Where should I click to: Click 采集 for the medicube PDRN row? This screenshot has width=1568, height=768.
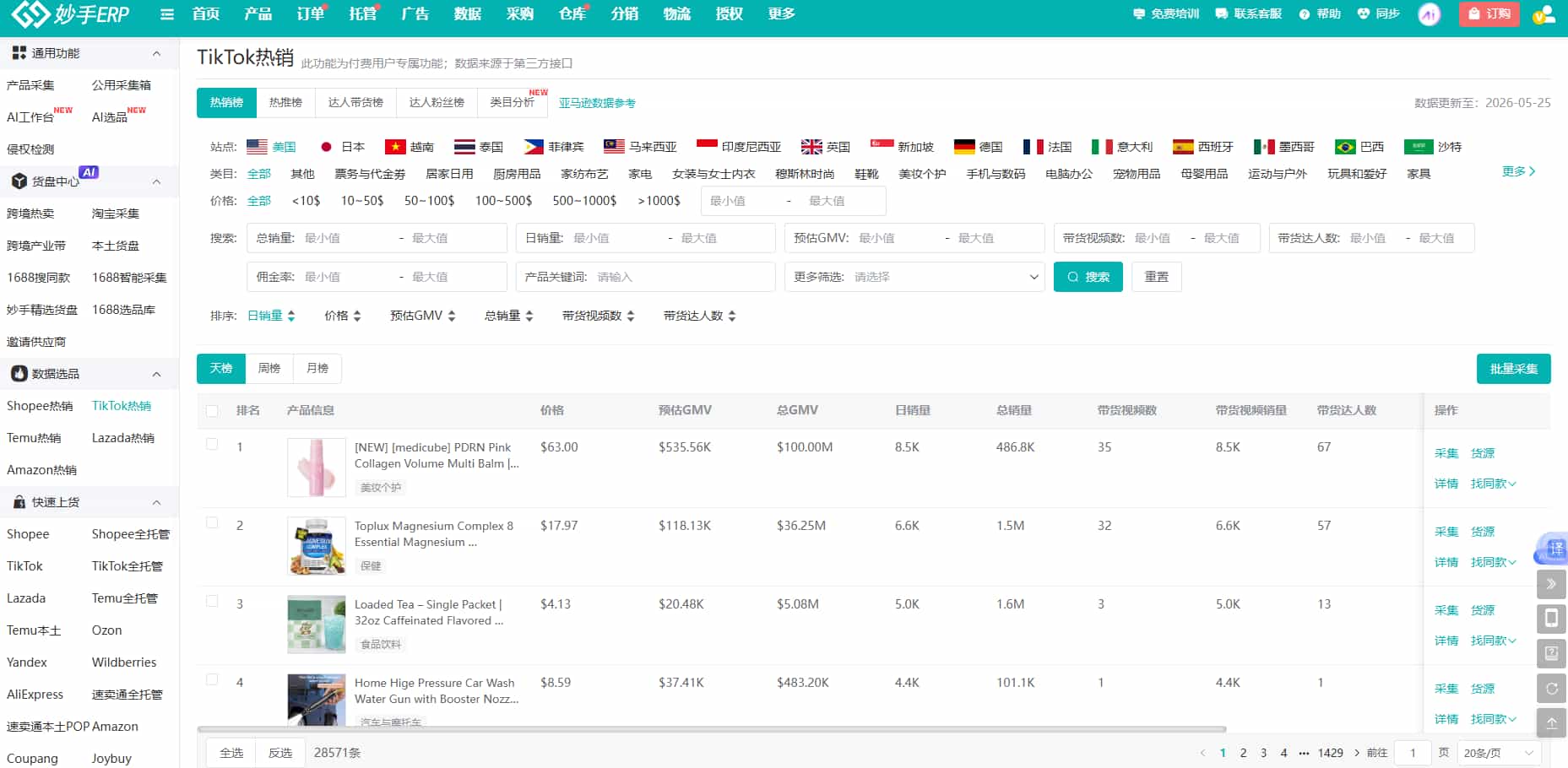click(1446, 453)
